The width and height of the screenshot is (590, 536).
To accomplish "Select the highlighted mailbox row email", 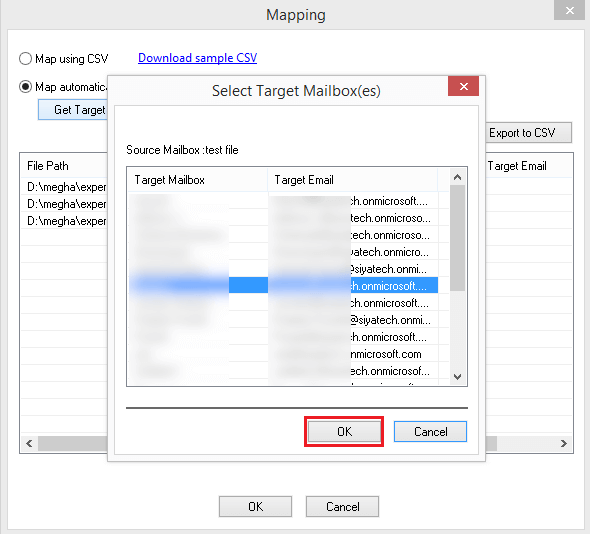I will (353, 286).
